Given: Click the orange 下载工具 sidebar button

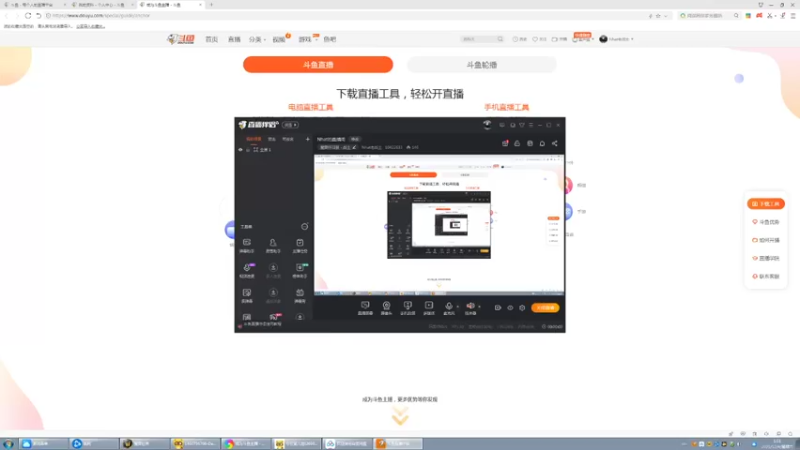Looking at the screenshot, I should [x=766, y=204].
